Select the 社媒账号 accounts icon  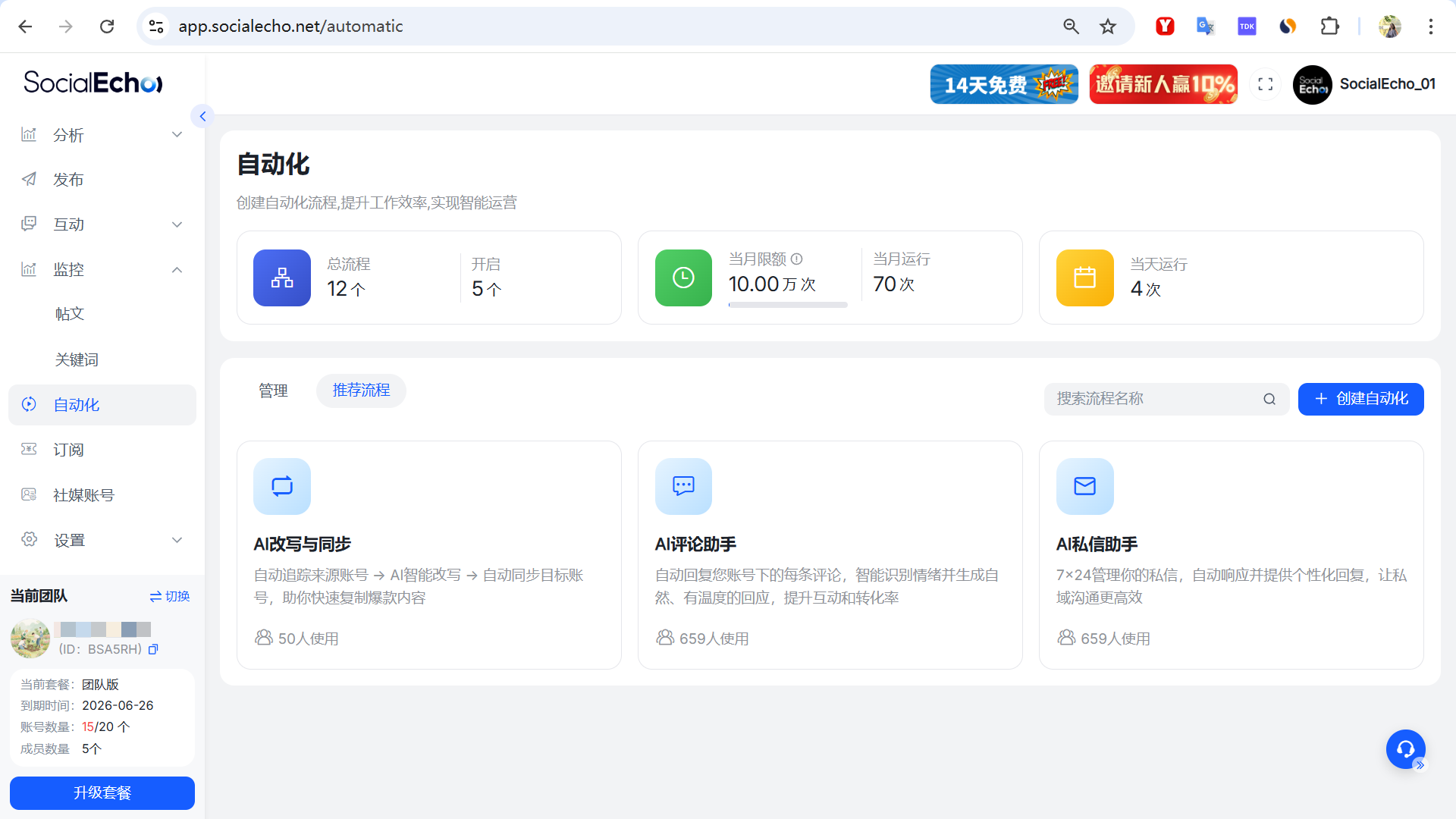[x=29, y=494]
